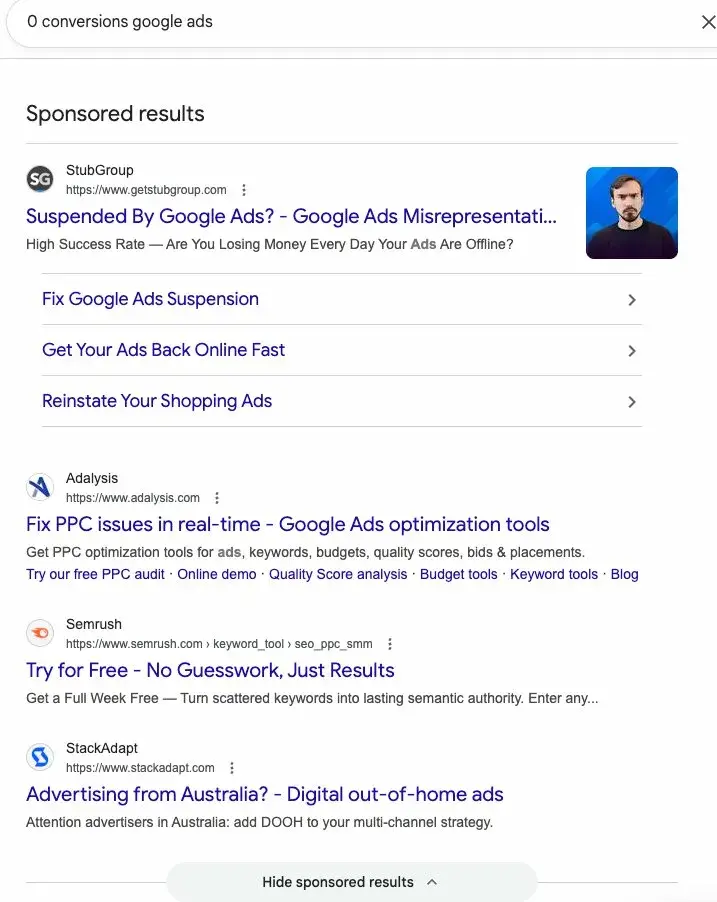Open the three-dot menu next to StackAdapt URL

[x=231, y=767]
